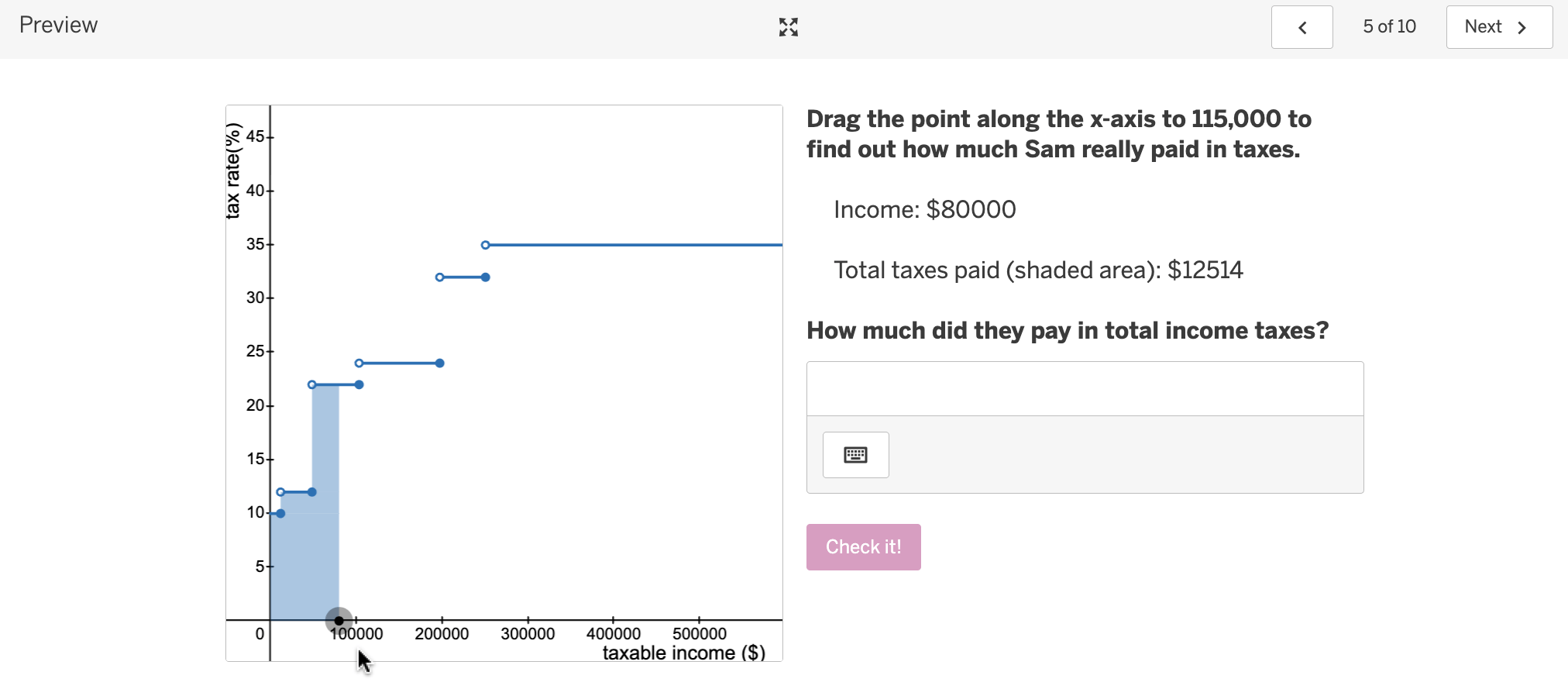Viewport: 1568px width, 689px height.
Task: Select open circle starting the 22% bracket
Action: click(312, 384)
